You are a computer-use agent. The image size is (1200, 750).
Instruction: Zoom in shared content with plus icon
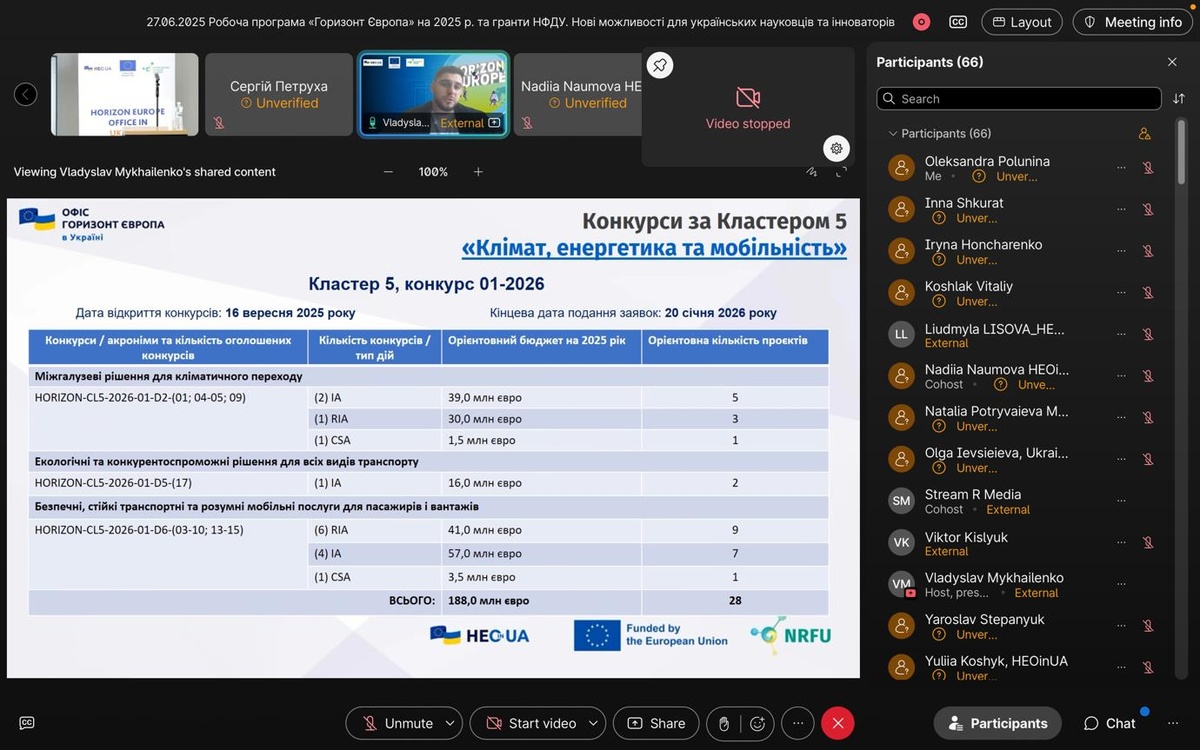click(478, 172)
